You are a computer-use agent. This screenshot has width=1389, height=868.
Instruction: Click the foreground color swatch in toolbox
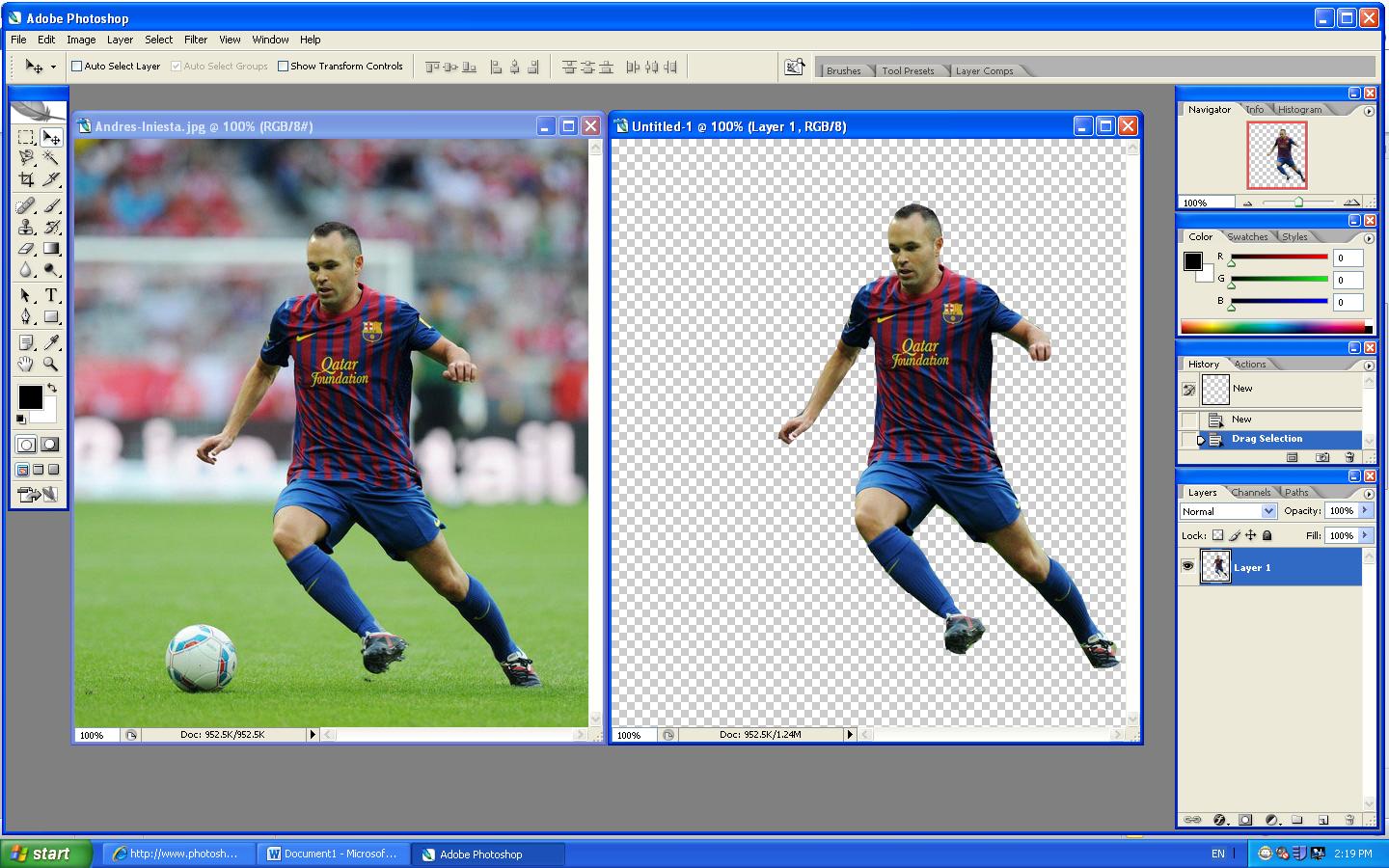30,396
